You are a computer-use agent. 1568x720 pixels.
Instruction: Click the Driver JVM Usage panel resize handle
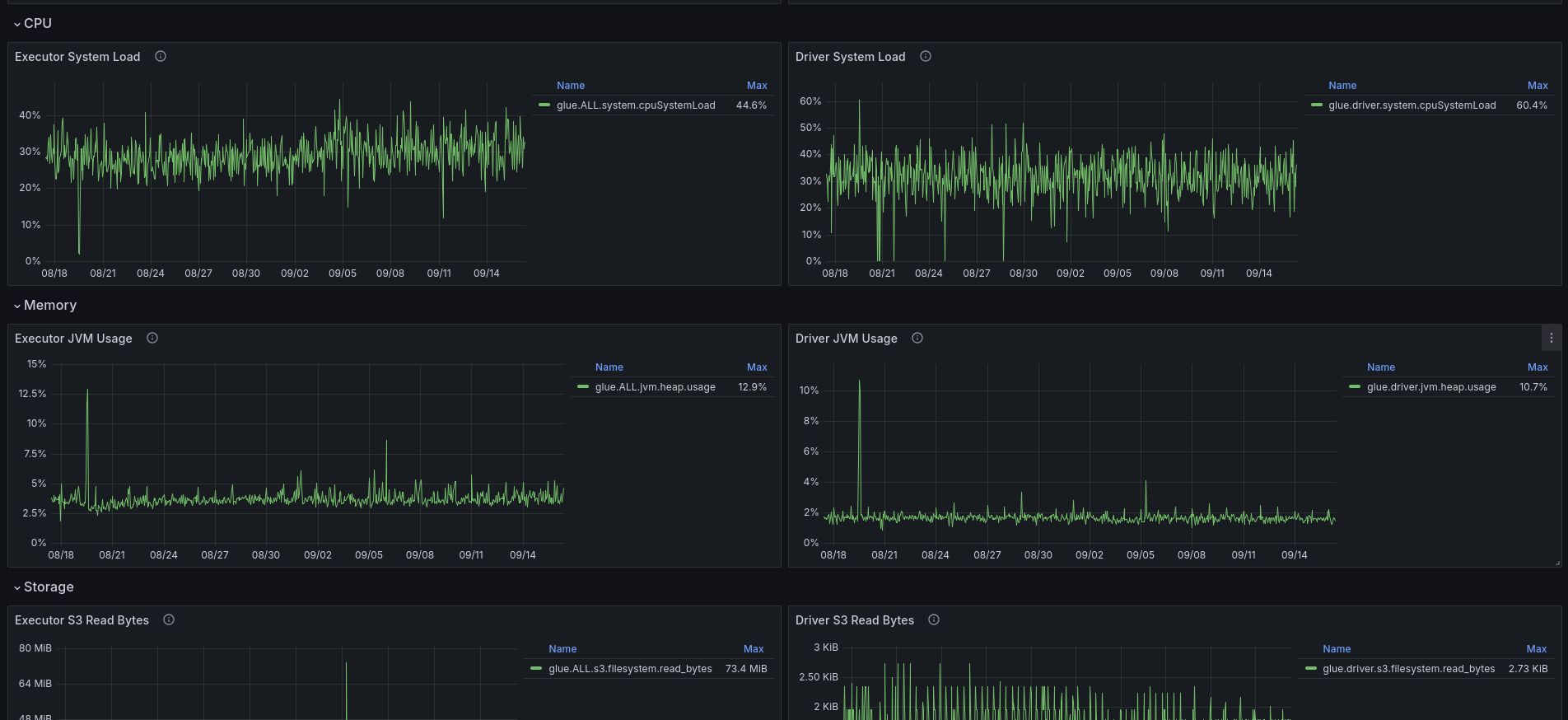pos(1556,563)
